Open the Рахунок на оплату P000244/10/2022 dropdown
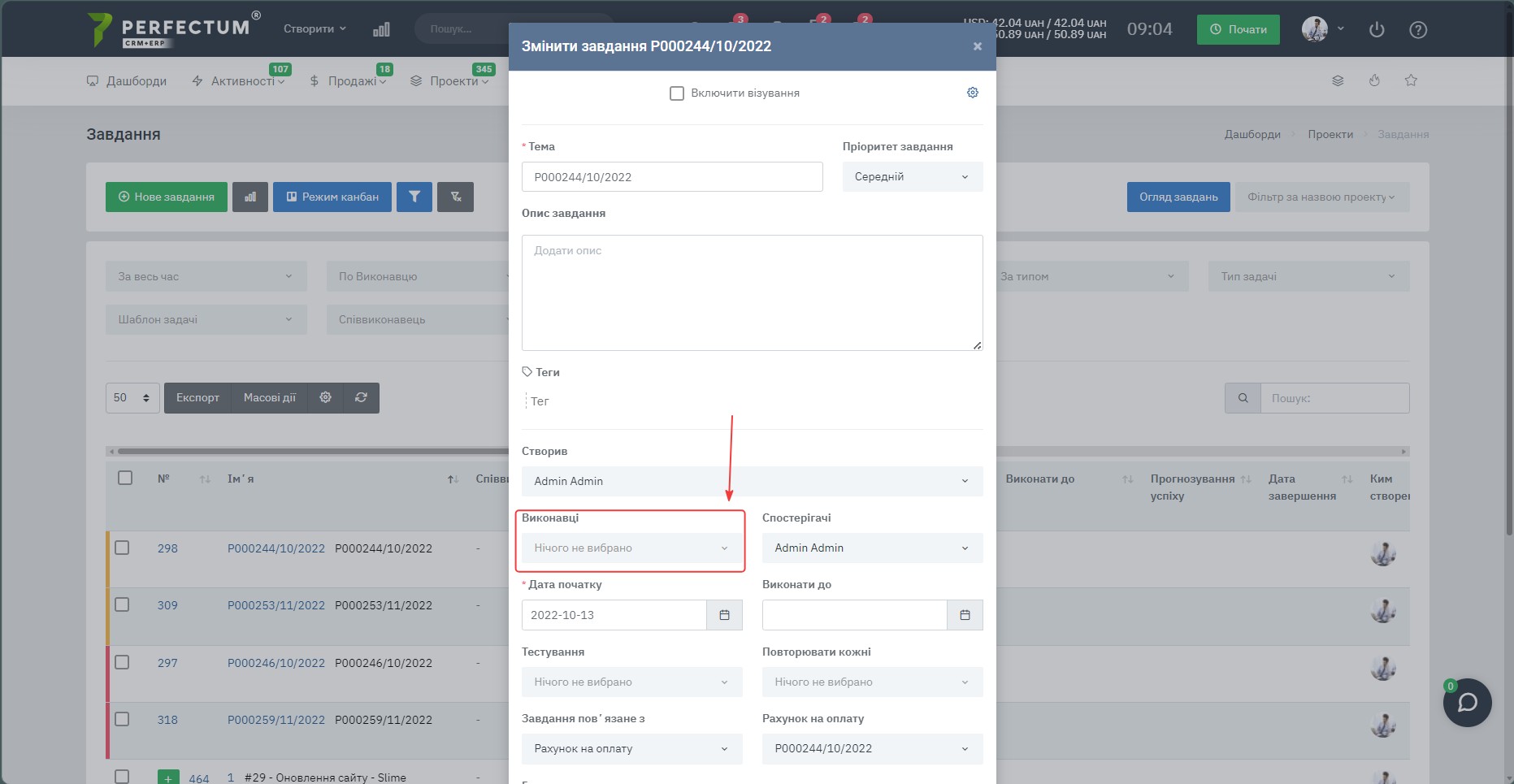 873,748
